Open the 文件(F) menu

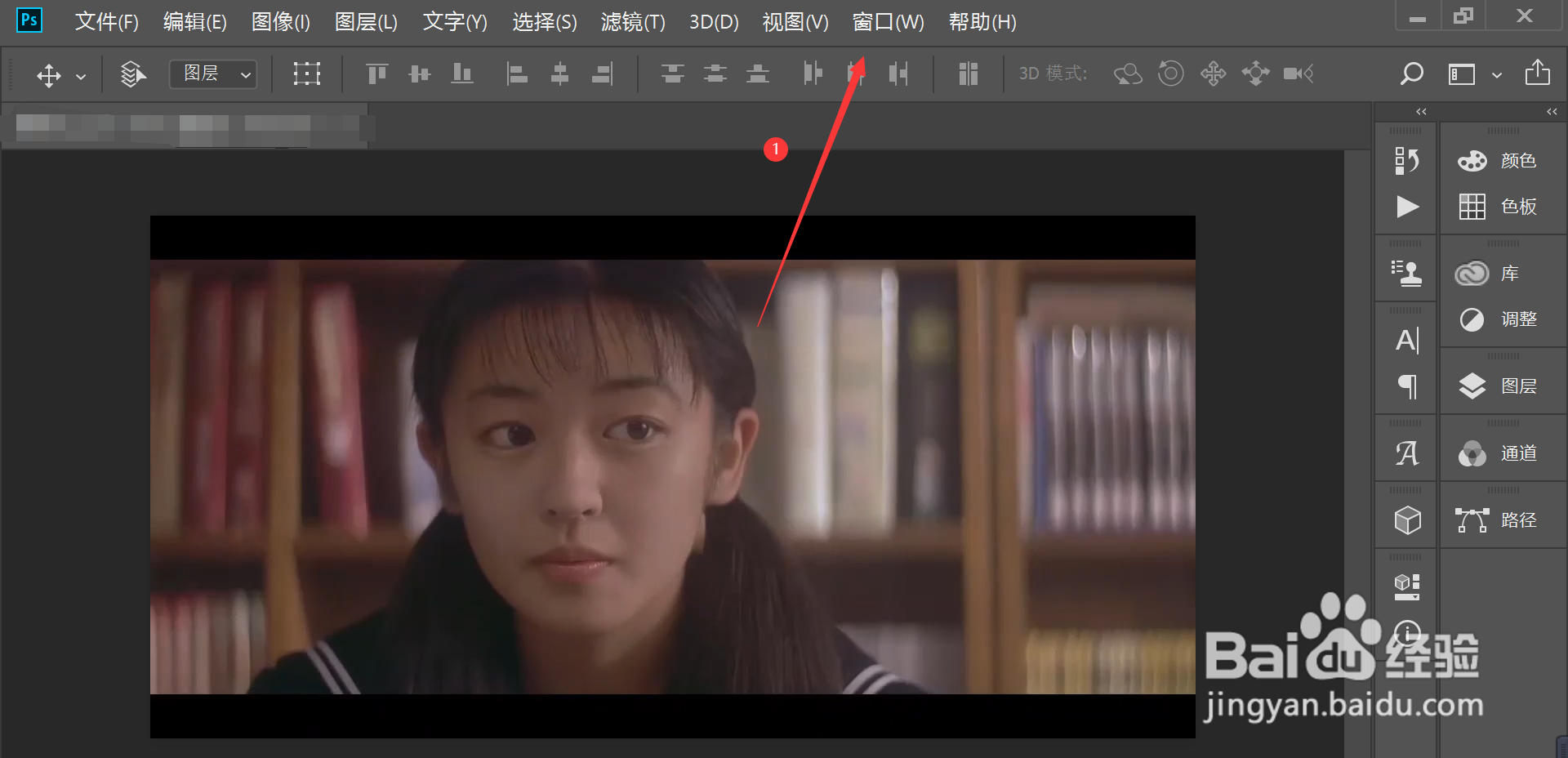coord(107,22)
